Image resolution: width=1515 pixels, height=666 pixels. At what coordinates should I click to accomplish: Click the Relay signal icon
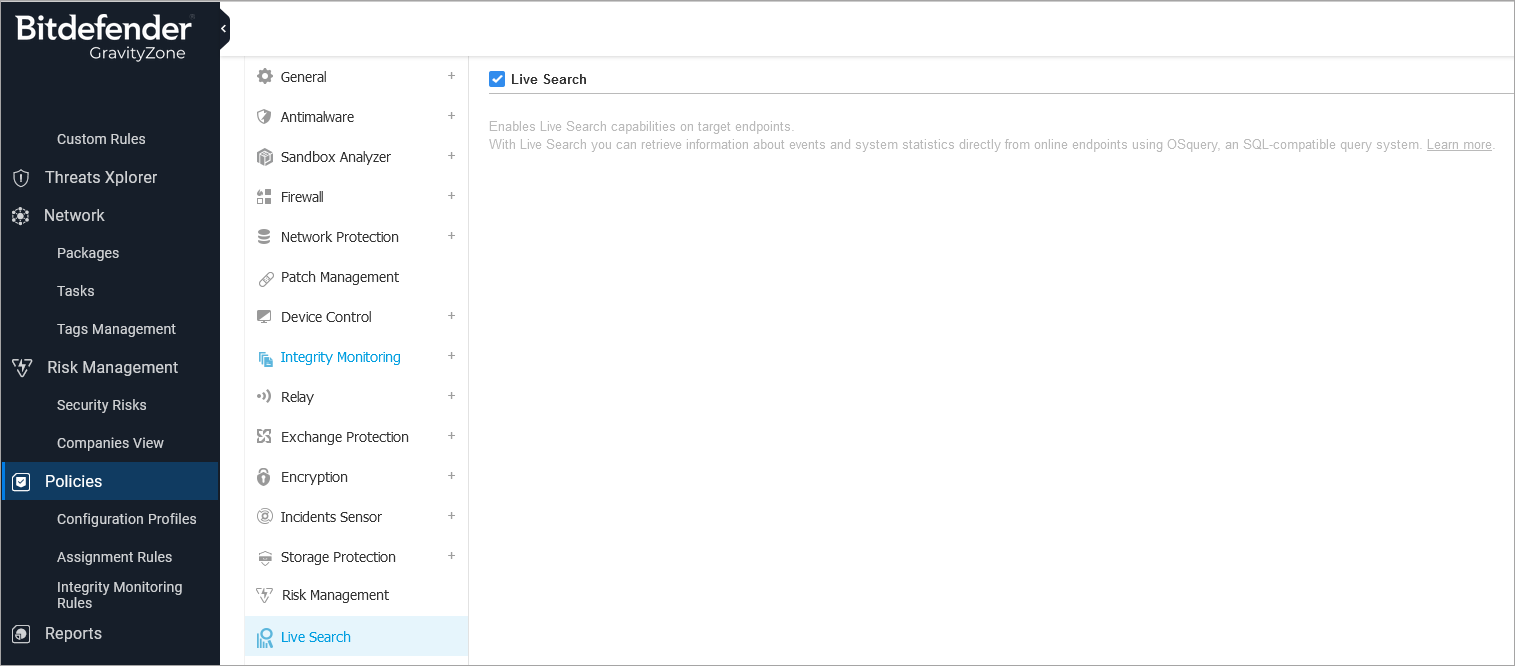(265, 397)
